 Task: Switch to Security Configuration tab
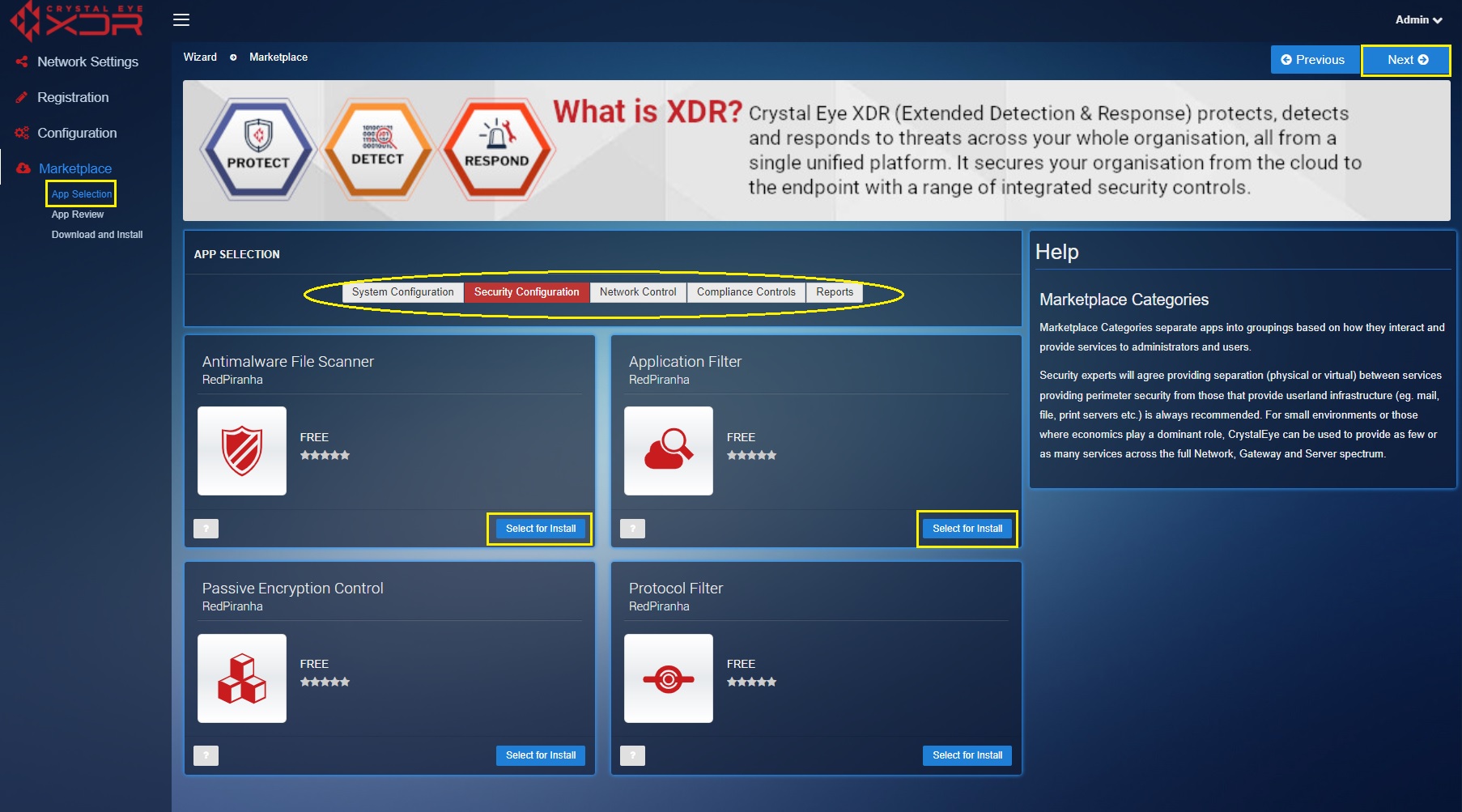click(x=526, y=292)
